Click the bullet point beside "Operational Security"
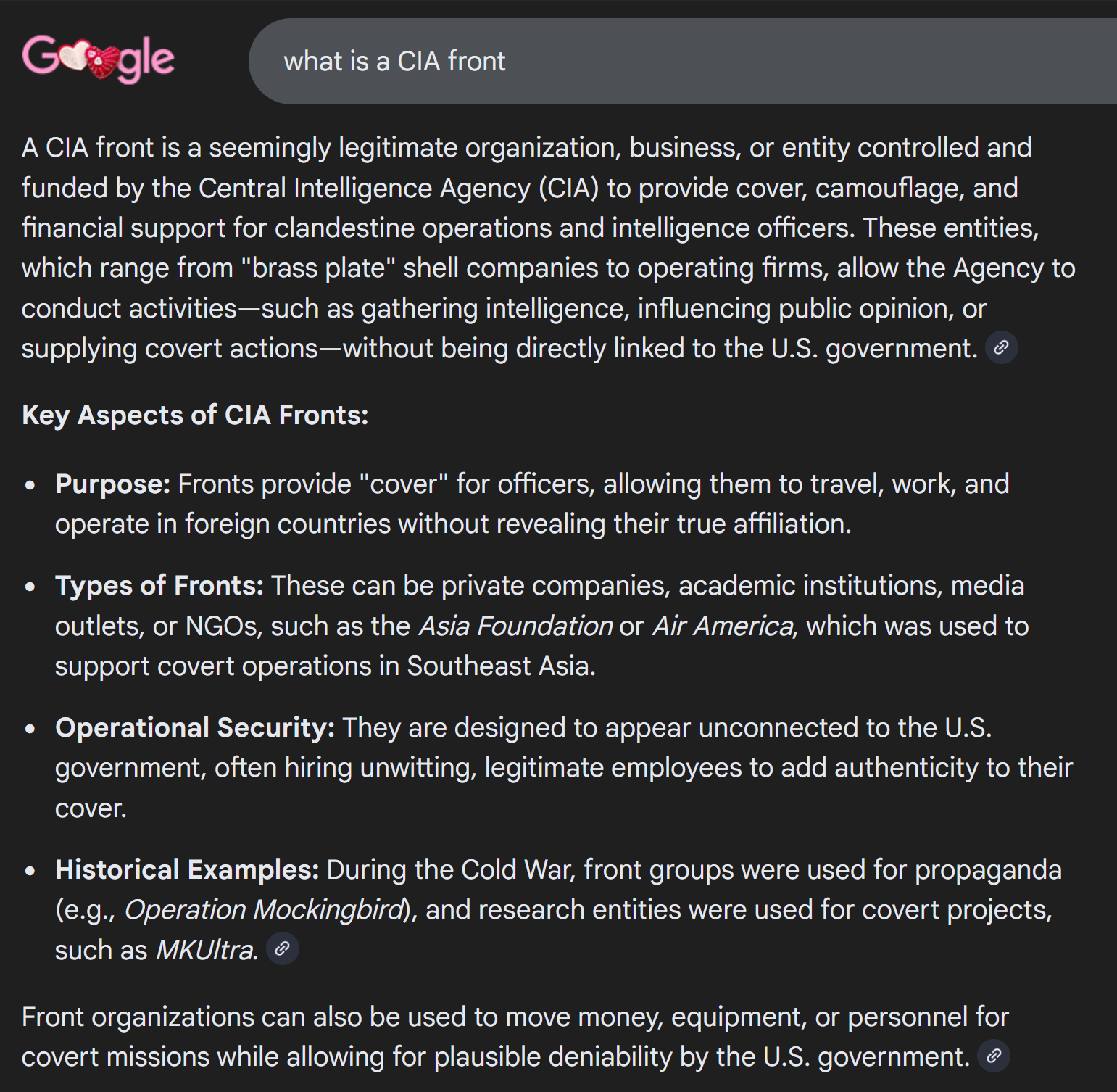The height and width of the screenshot is (1092, 1117). [30, 729]
